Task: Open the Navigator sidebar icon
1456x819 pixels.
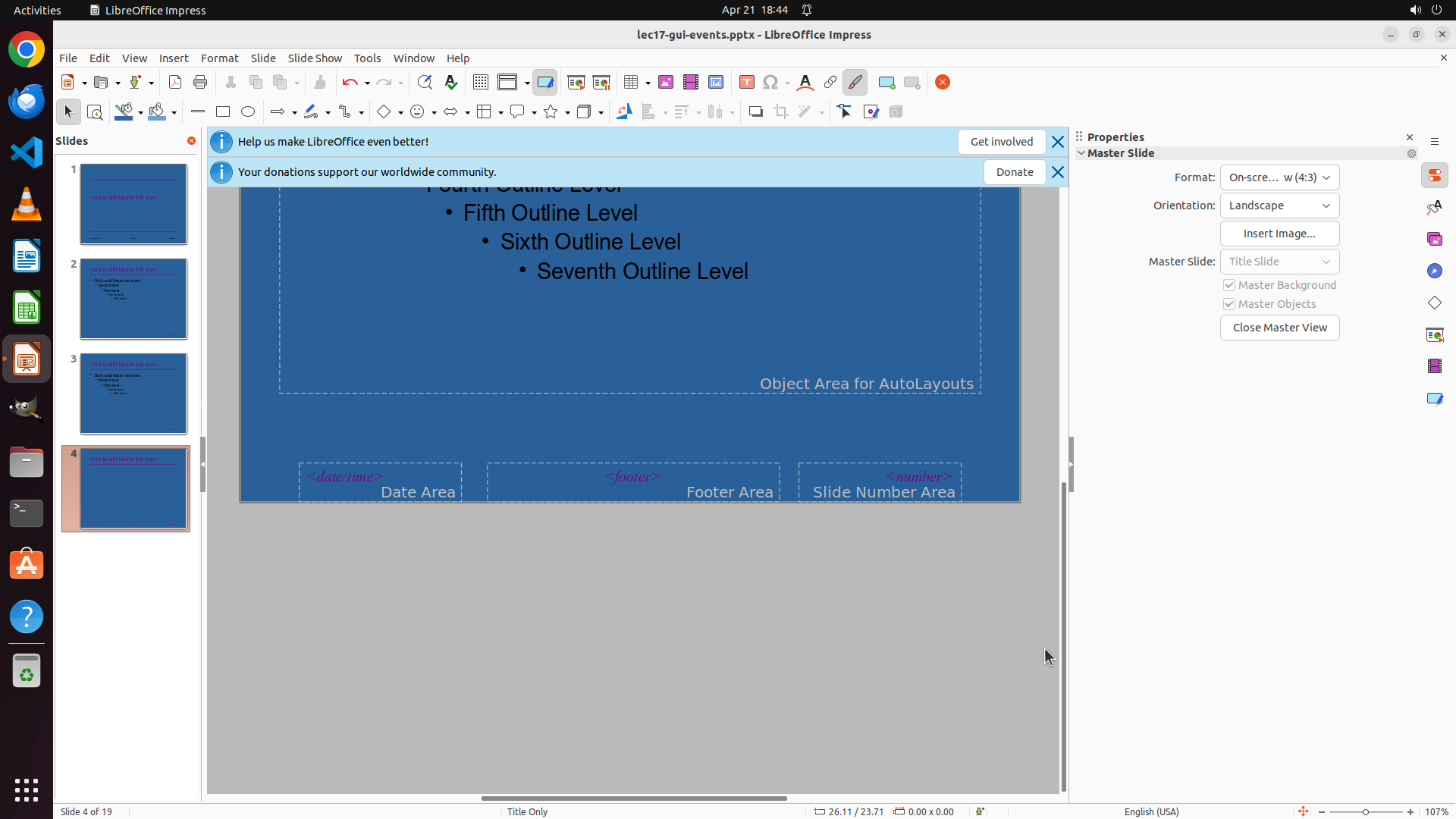Action: click(1435, 271)
